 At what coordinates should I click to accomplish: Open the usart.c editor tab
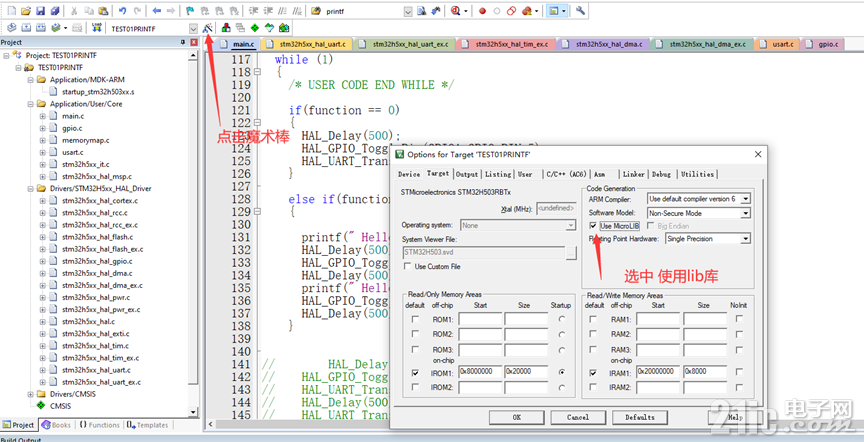[777, 44]
